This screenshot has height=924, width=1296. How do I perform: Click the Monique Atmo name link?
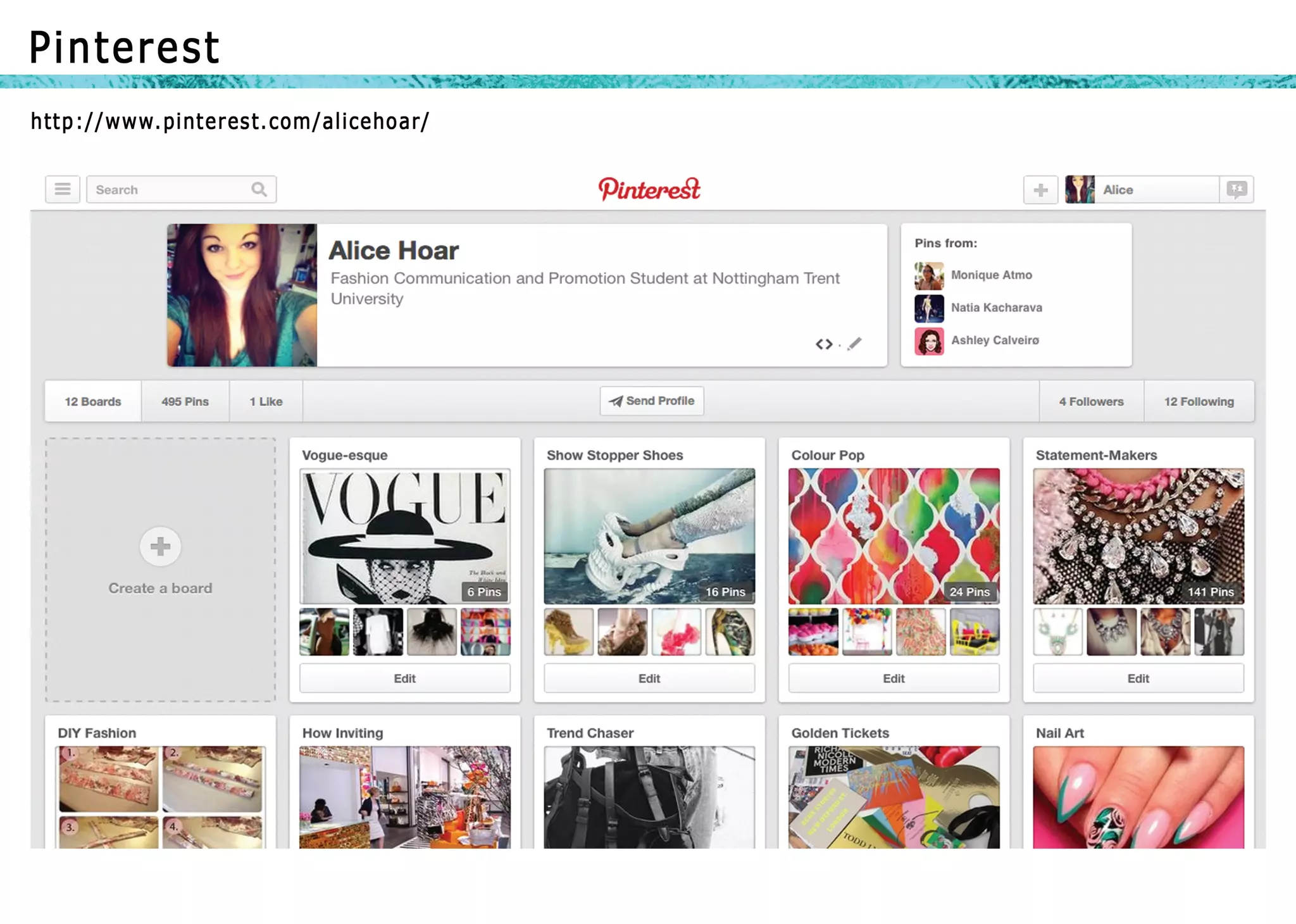991,275
